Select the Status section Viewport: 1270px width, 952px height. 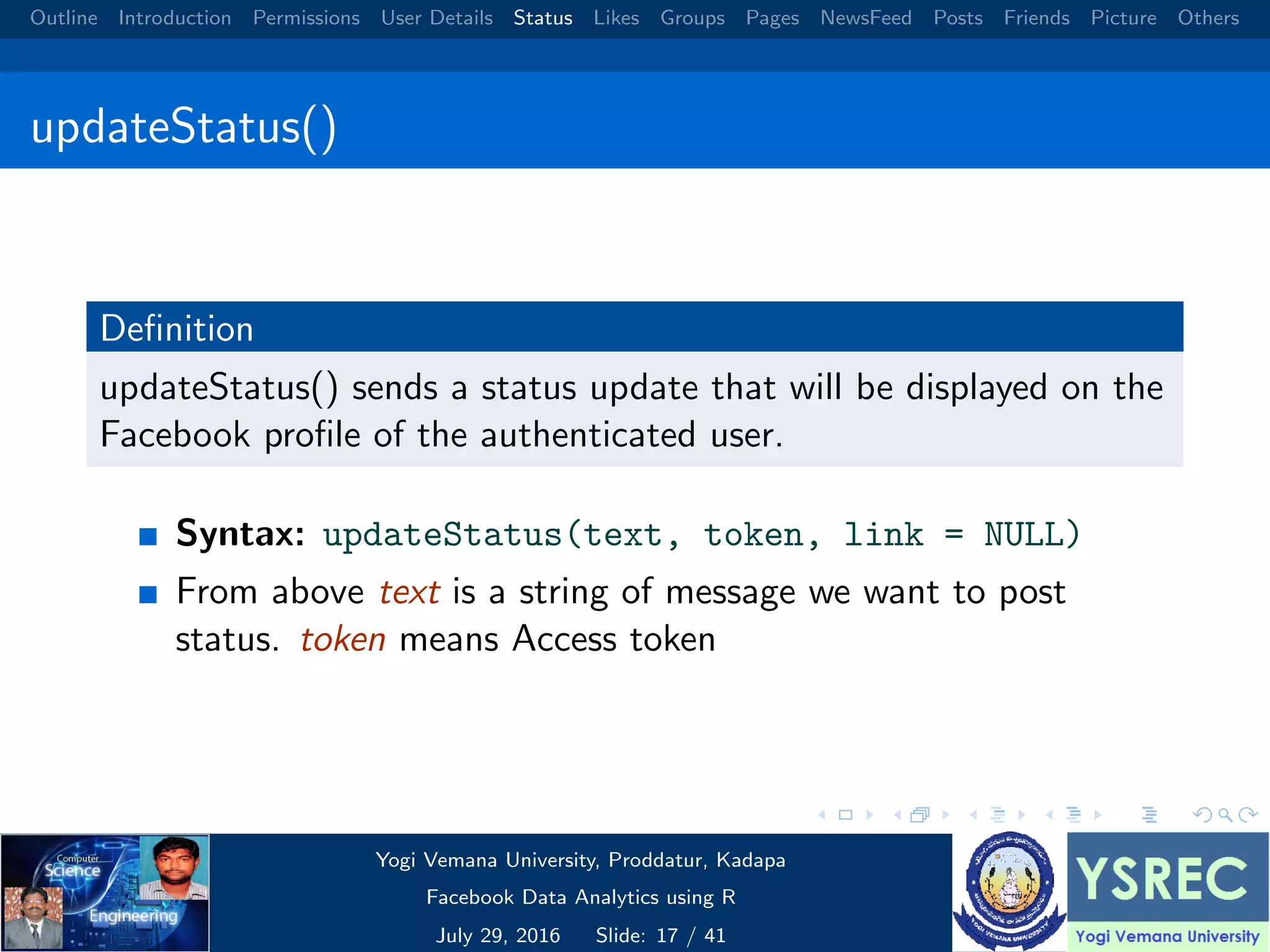coord(543,18)
